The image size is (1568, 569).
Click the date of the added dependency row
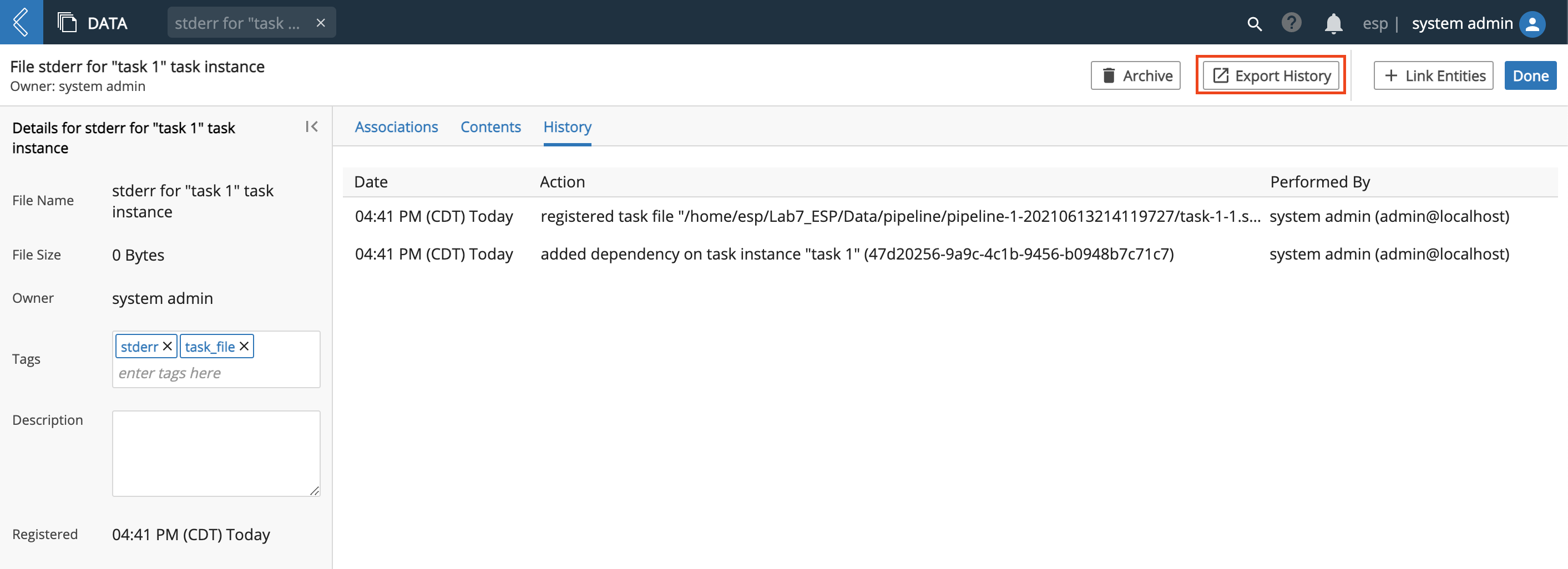point(434,254)
